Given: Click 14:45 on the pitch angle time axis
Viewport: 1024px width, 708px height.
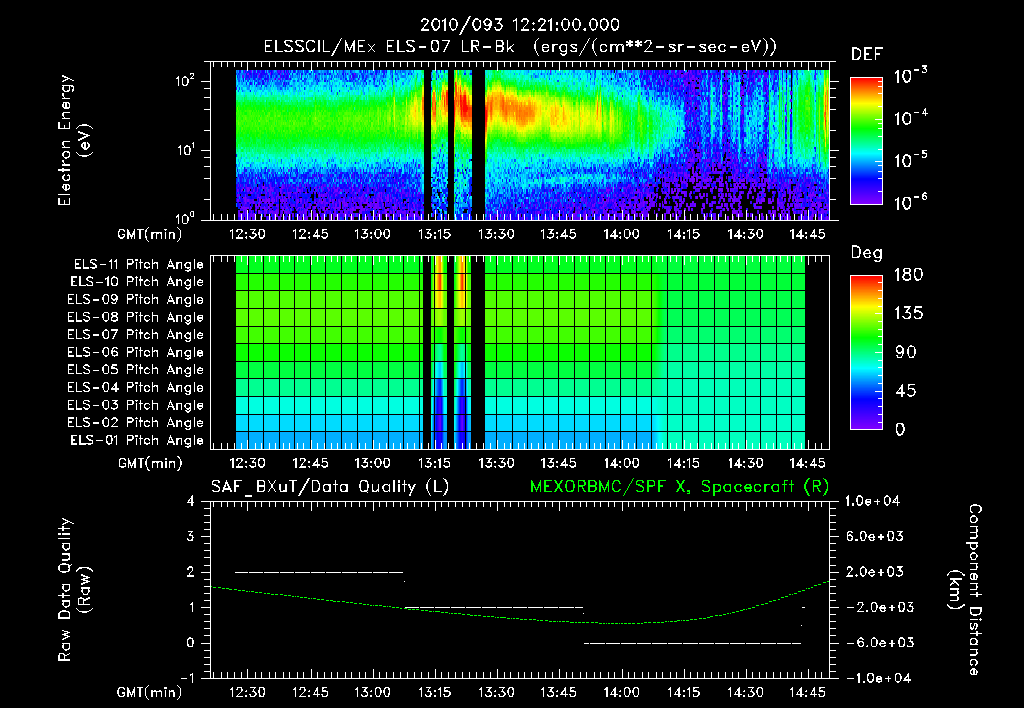Looking at the screenshot, I should [808, 463].
